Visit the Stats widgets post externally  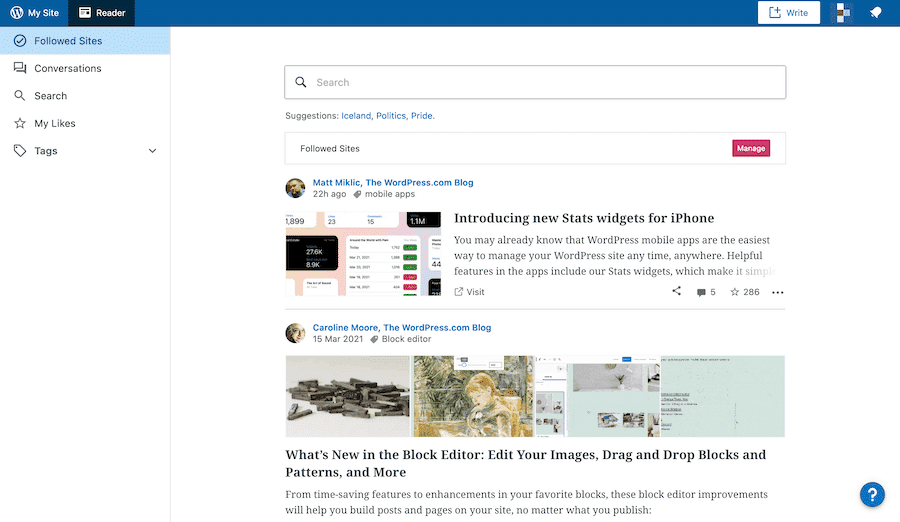tap(469, 292)
